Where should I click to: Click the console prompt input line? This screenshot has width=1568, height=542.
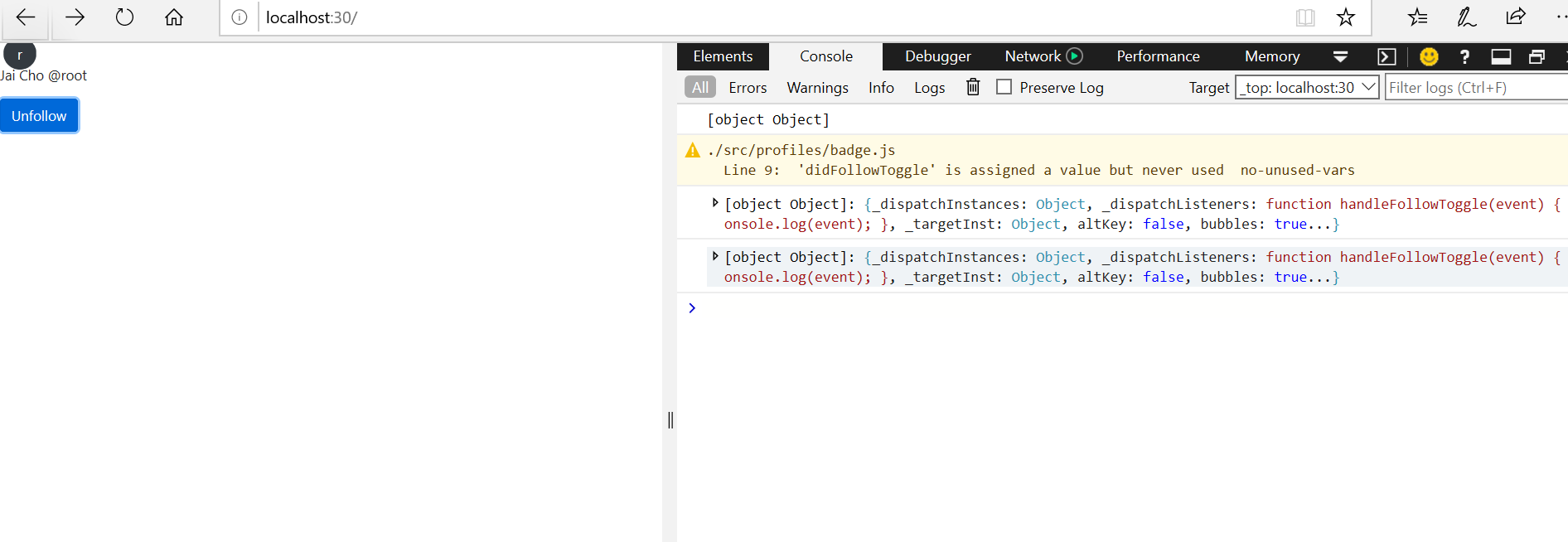point(1127,307)
